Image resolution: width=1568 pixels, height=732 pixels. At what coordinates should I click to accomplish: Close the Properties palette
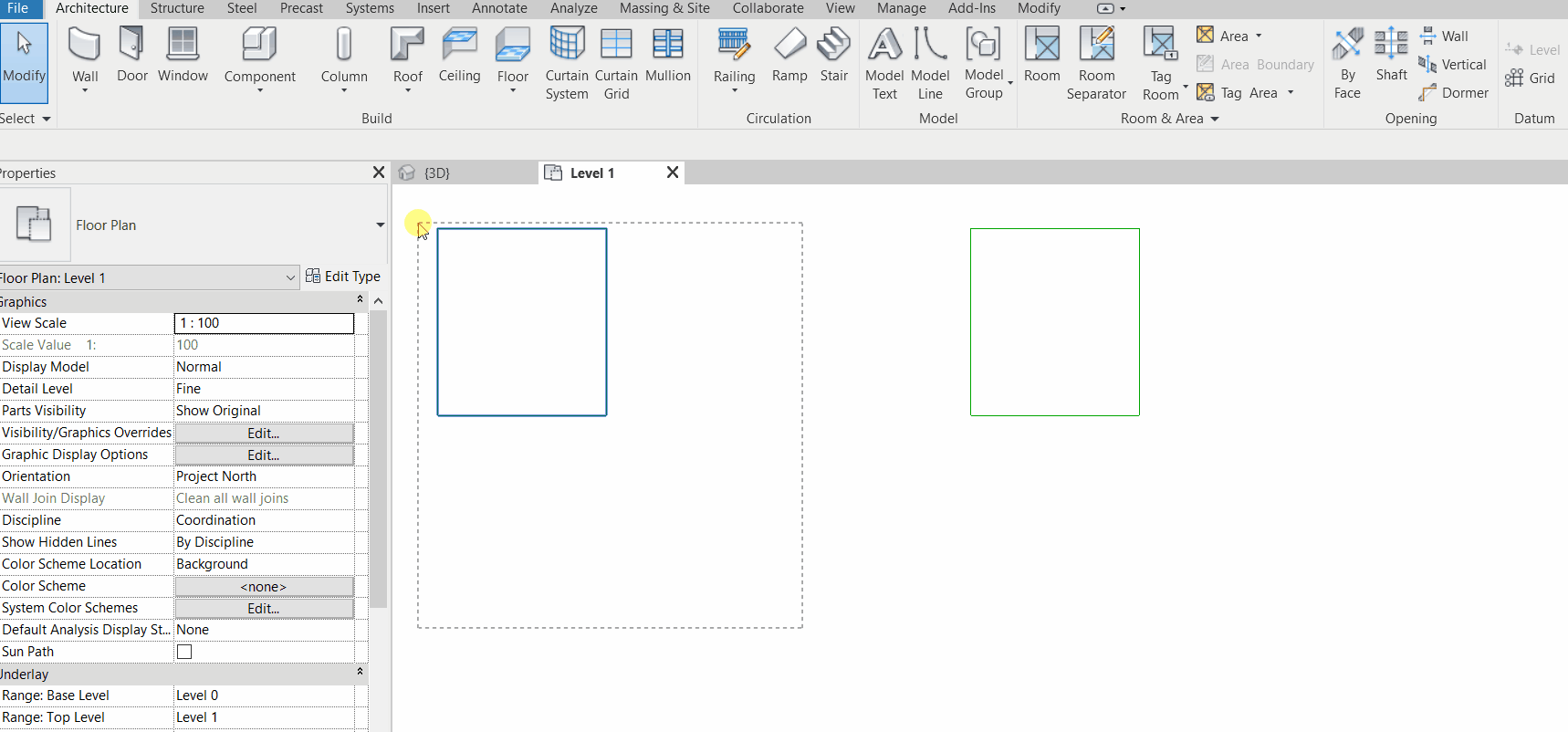click(379, 173)
